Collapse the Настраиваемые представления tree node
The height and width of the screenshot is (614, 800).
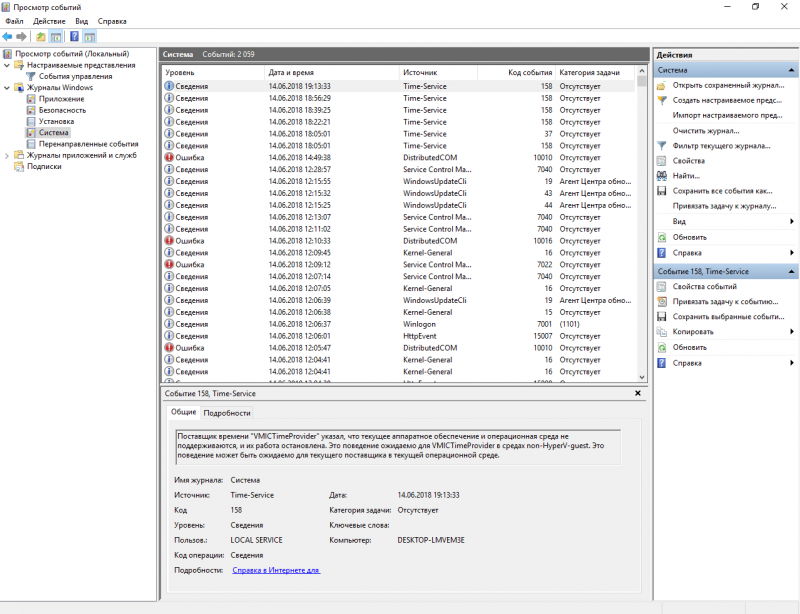(7, 65)
